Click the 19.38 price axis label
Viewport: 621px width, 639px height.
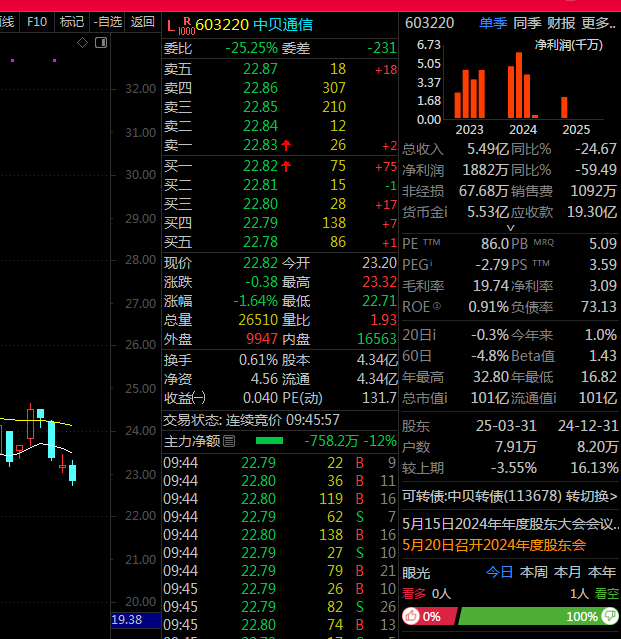tap(136, 620)
